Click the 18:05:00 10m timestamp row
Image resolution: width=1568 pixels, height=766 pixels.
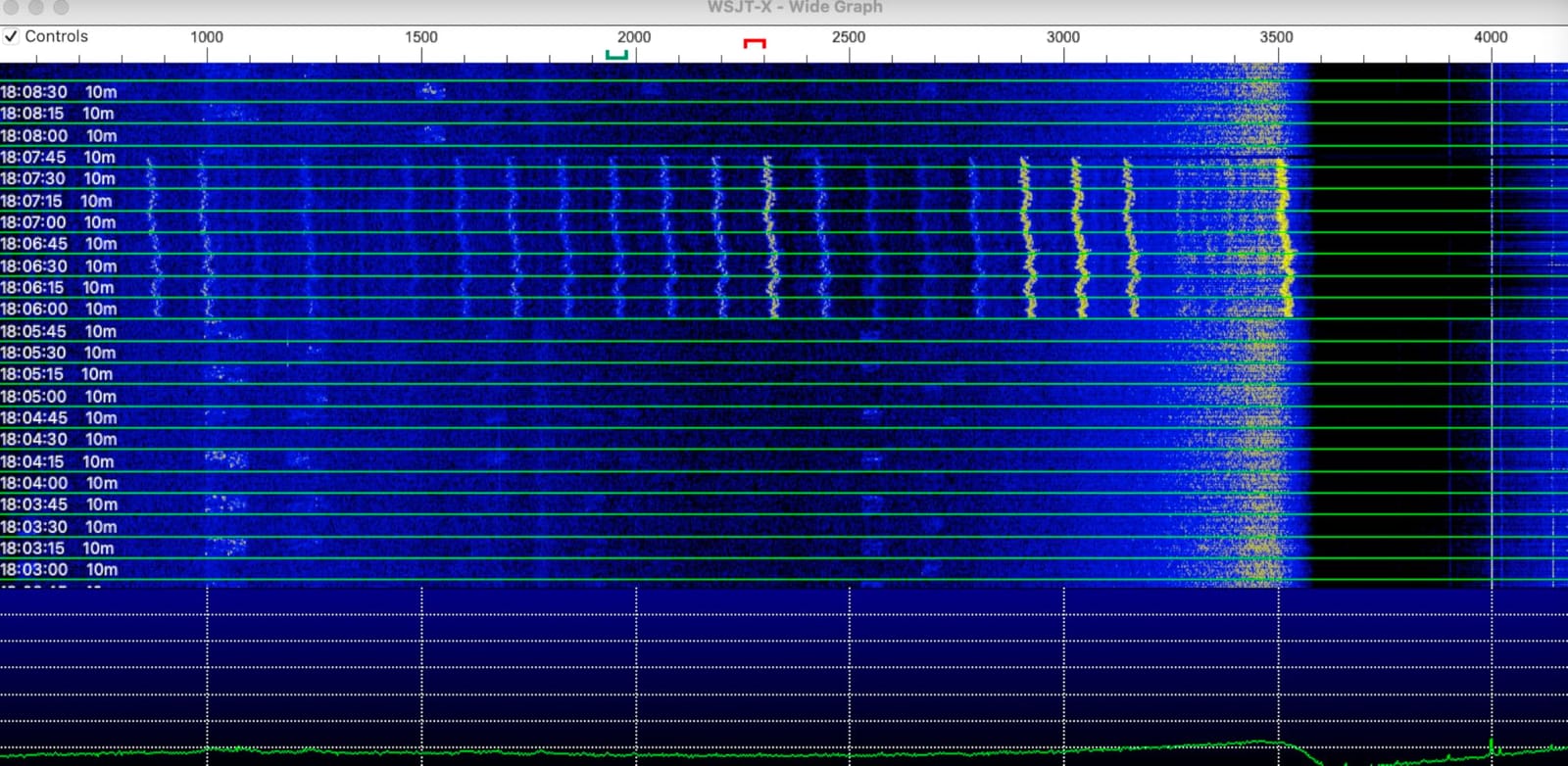click(x=59, y=396)
